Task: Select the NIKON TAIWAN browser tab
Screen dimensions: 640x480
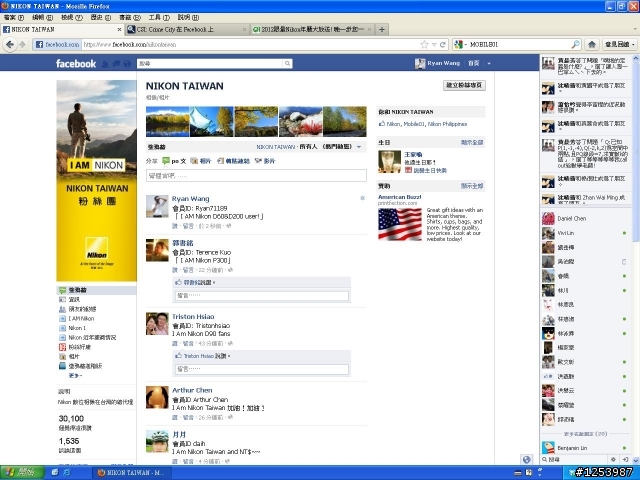Action: pos(62,29)
